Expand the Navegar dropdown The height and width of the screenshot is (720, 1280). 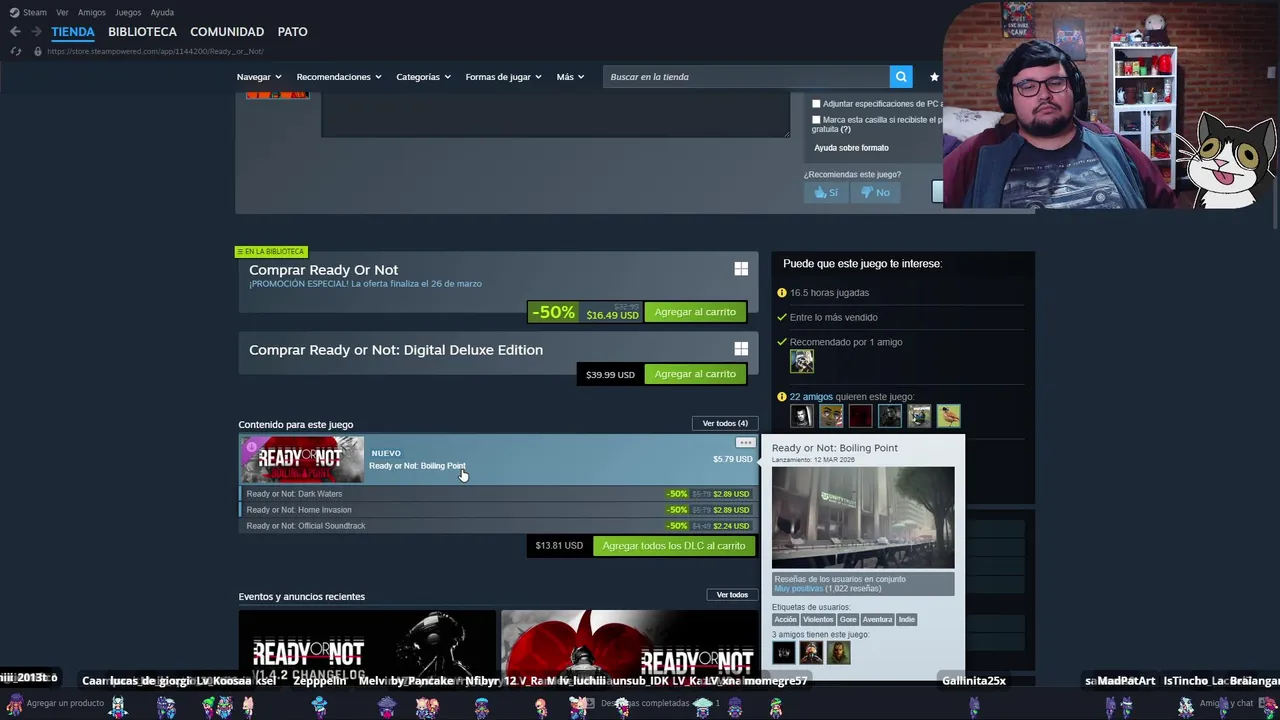click(259, 77)
